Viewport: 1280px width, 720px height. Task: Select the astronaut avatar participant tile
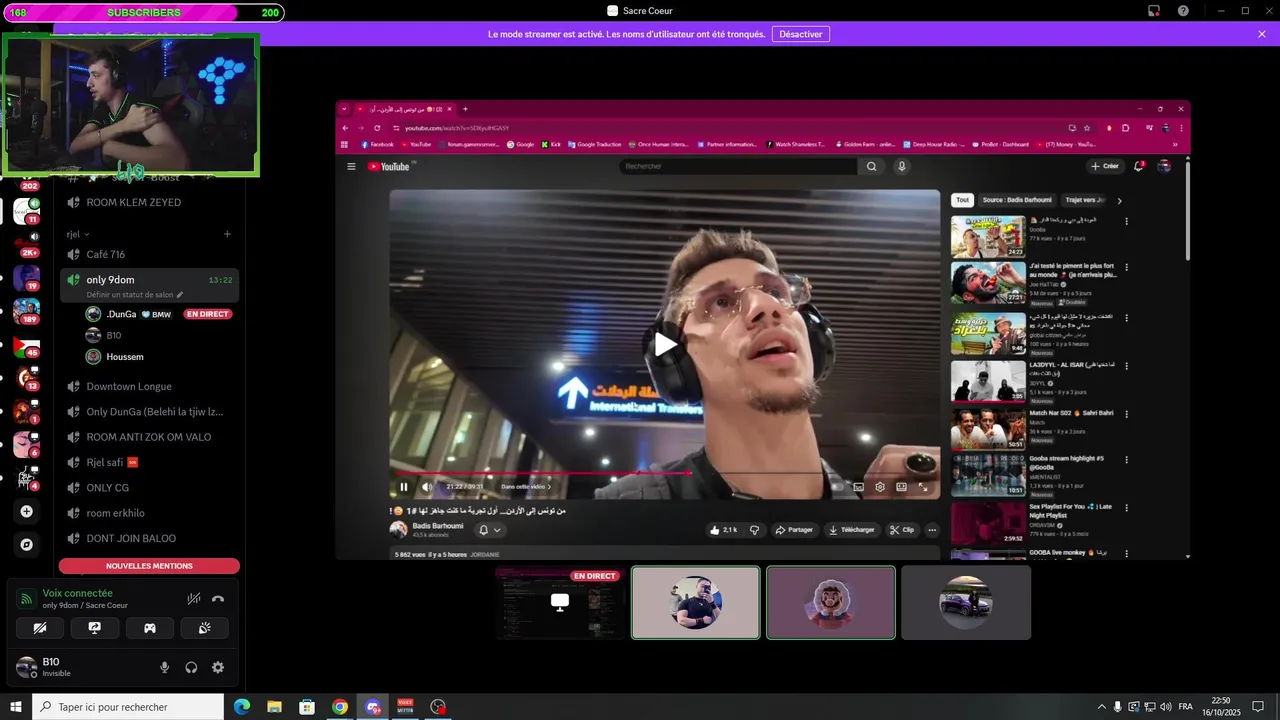click(x=831, y=602)
